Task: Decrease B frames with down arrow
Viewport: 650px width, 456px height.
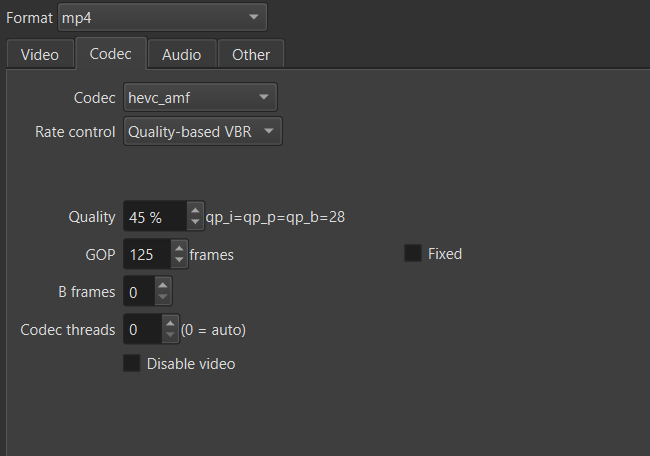Action: click(x=163, y=298)
